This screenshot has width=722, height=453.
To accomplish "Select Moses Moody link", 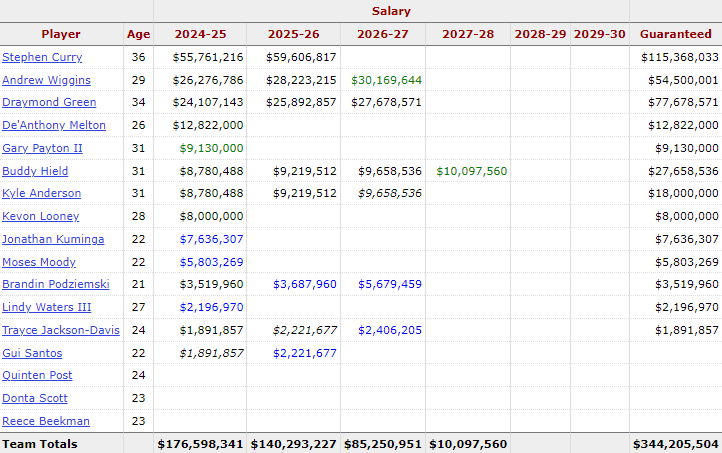I will (39, 262).
